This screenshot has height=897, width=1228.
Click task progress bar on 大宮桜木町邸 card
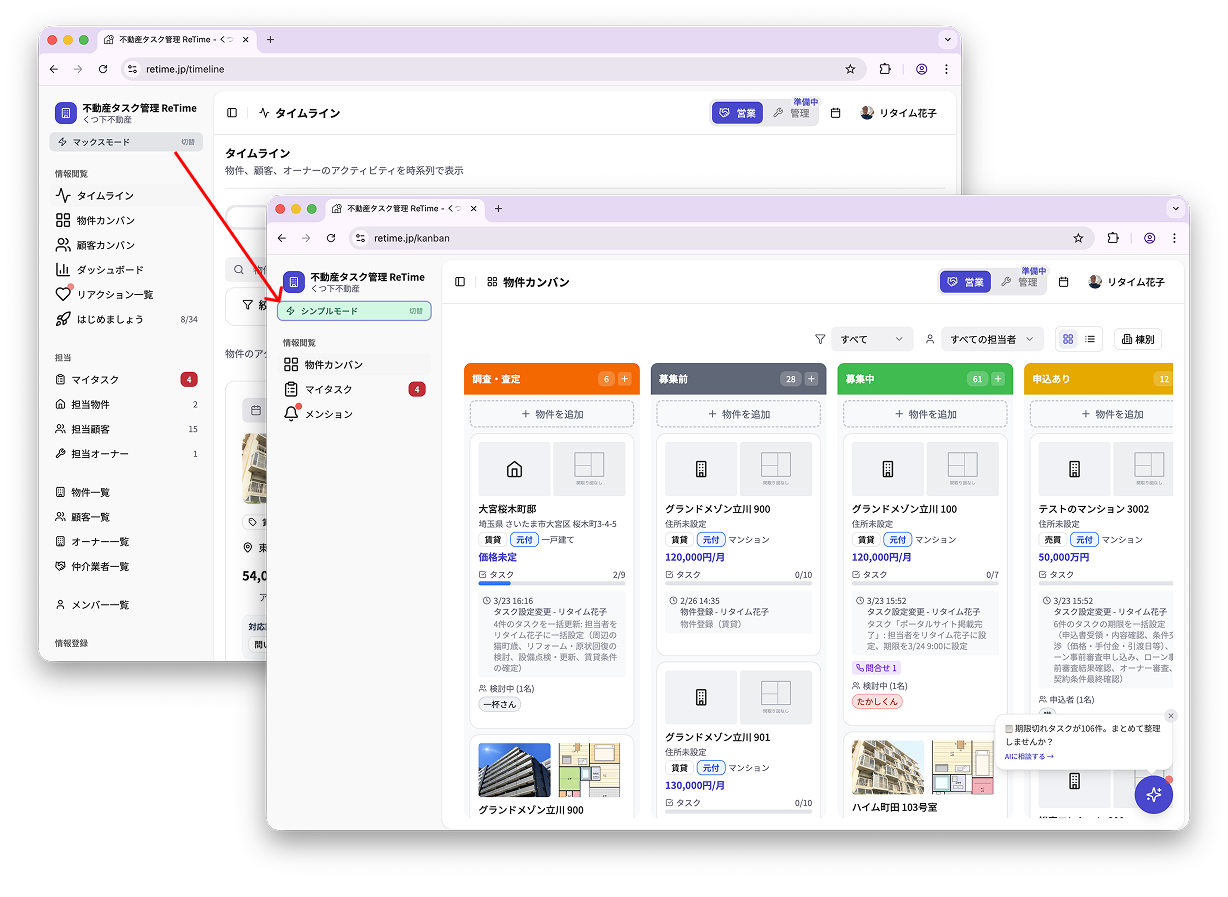551,583
